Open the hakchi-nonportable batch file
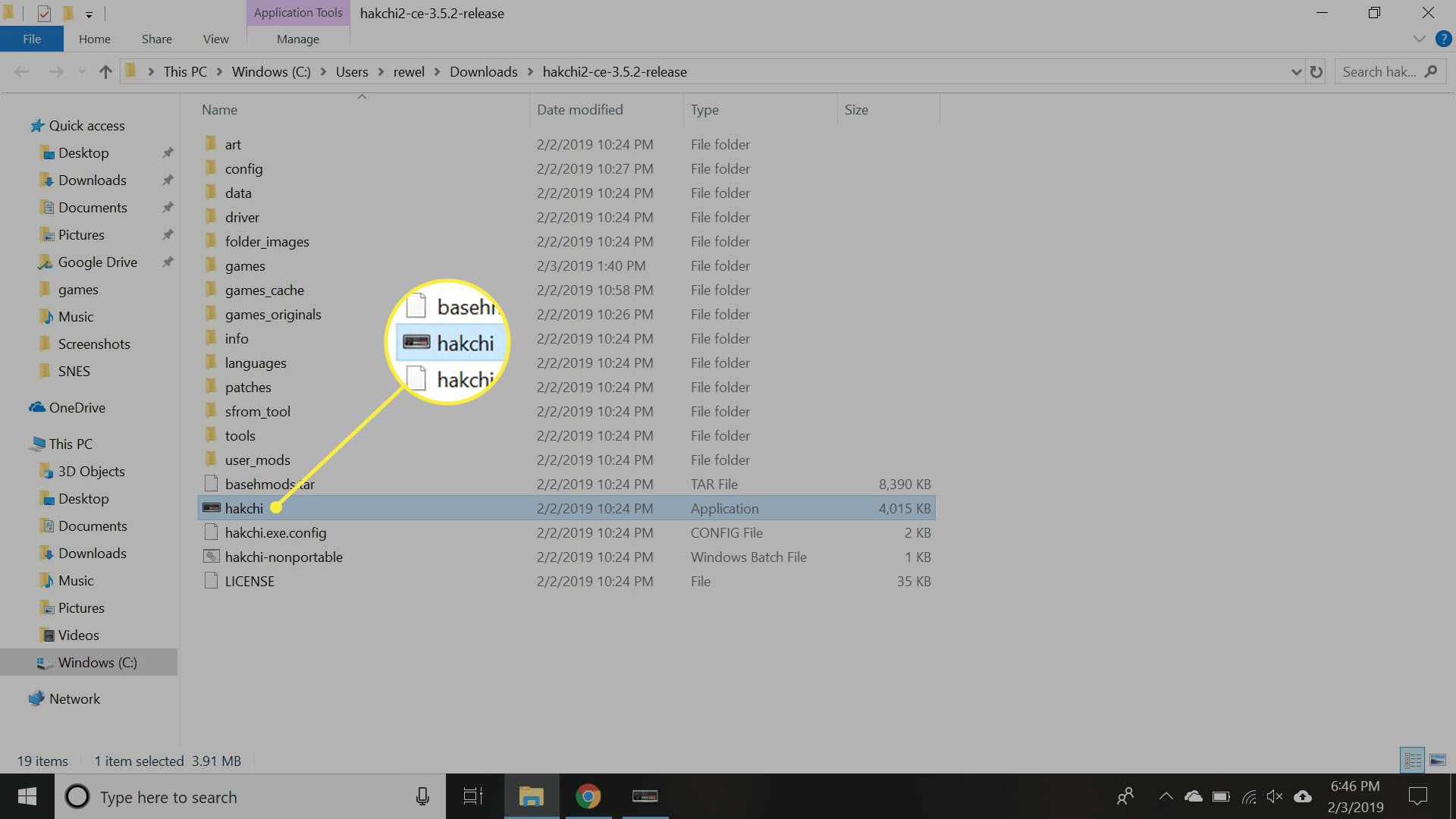This screenshot has width=1456, height=819. [x=283, y=556]
